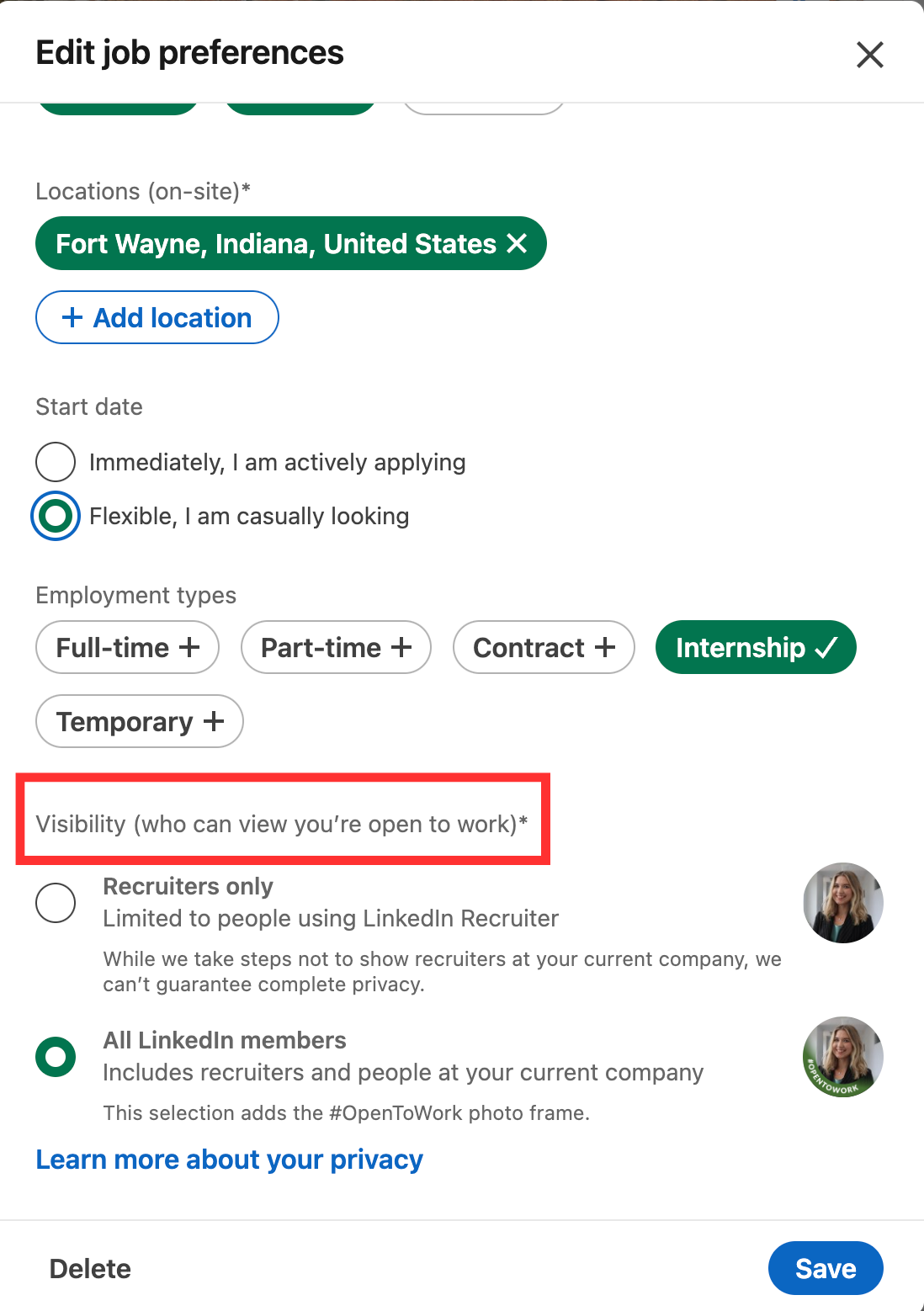Click the plus icon on Add location

pyautogui.click(x=72, y=317)
